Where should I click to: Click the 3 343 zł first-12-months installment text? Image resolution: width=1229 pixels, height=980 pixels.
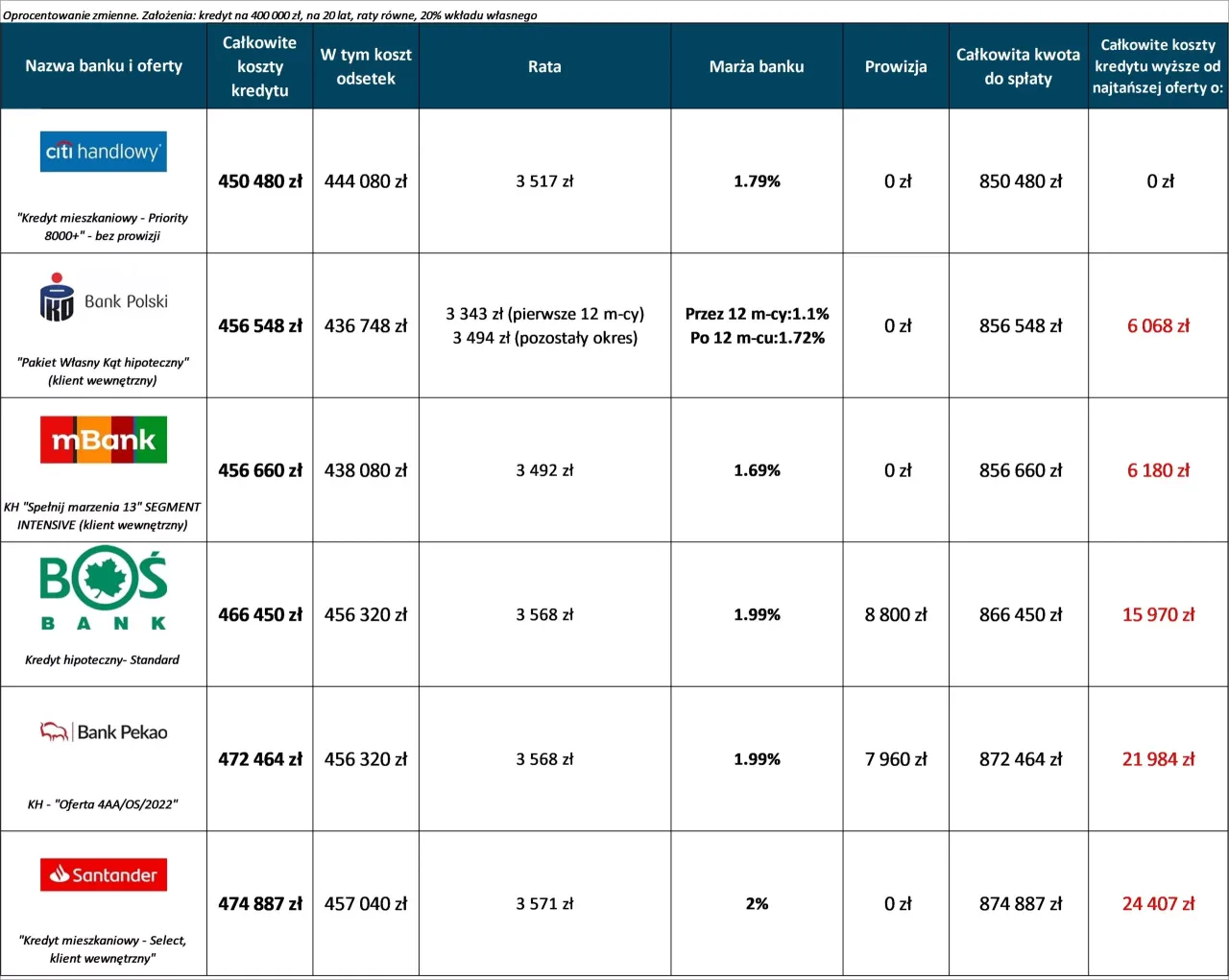tap(544, 314)
